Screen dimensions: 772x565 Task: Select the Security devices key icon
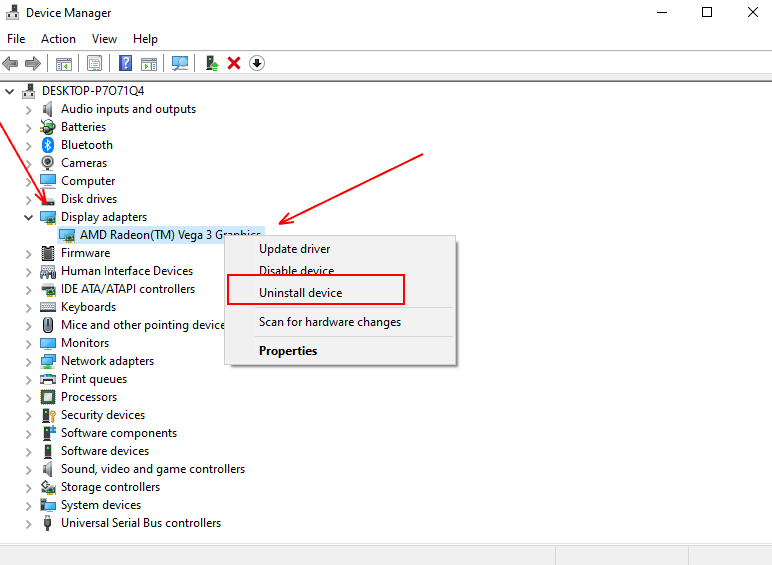48,415
